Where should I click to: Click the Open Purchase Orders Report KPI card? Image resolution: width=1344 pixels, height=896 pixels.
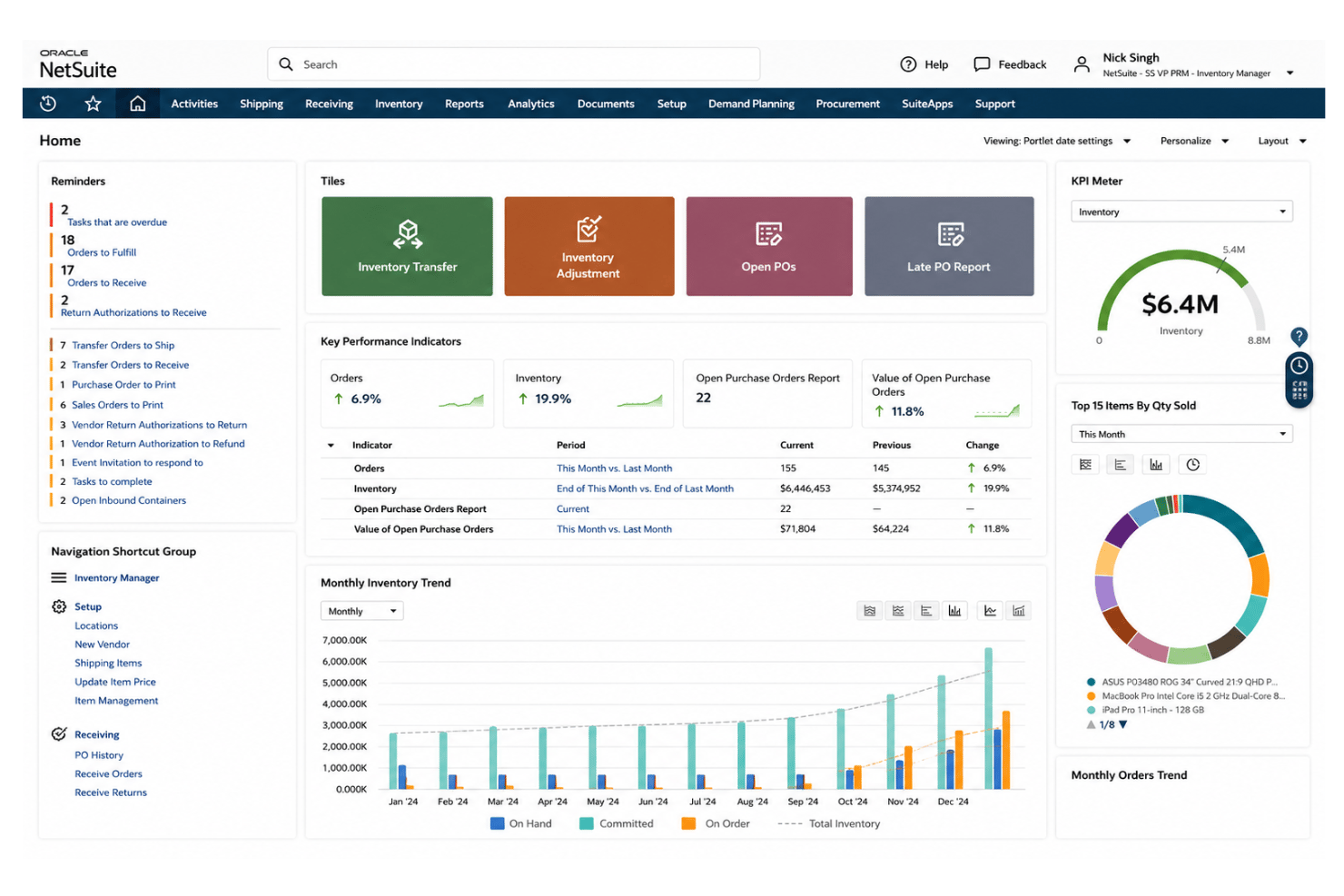tap(767, 393)
